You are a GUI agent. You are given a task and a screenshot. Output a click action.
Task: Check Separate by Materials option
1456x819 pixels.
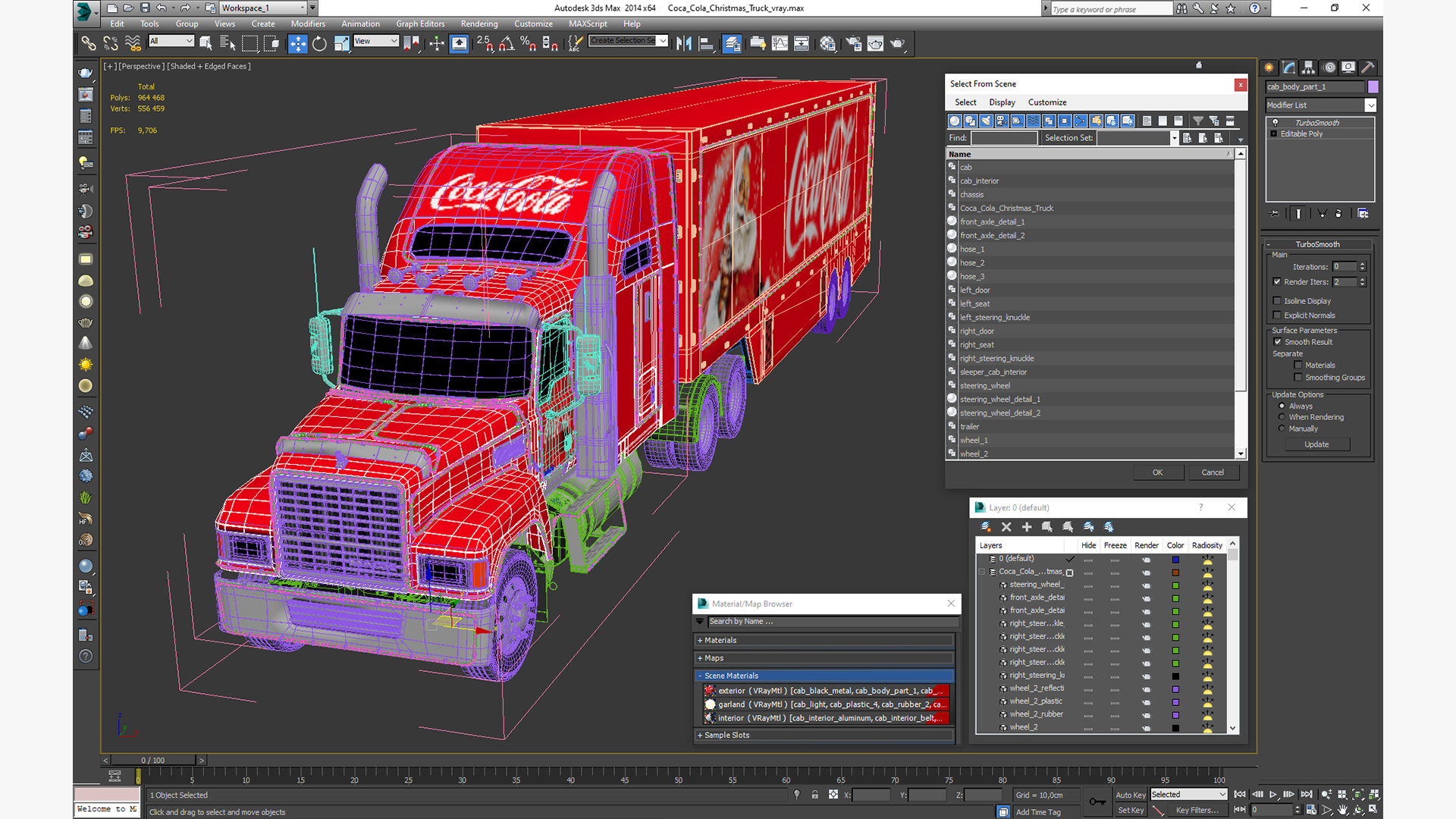tap(1298, 366)
